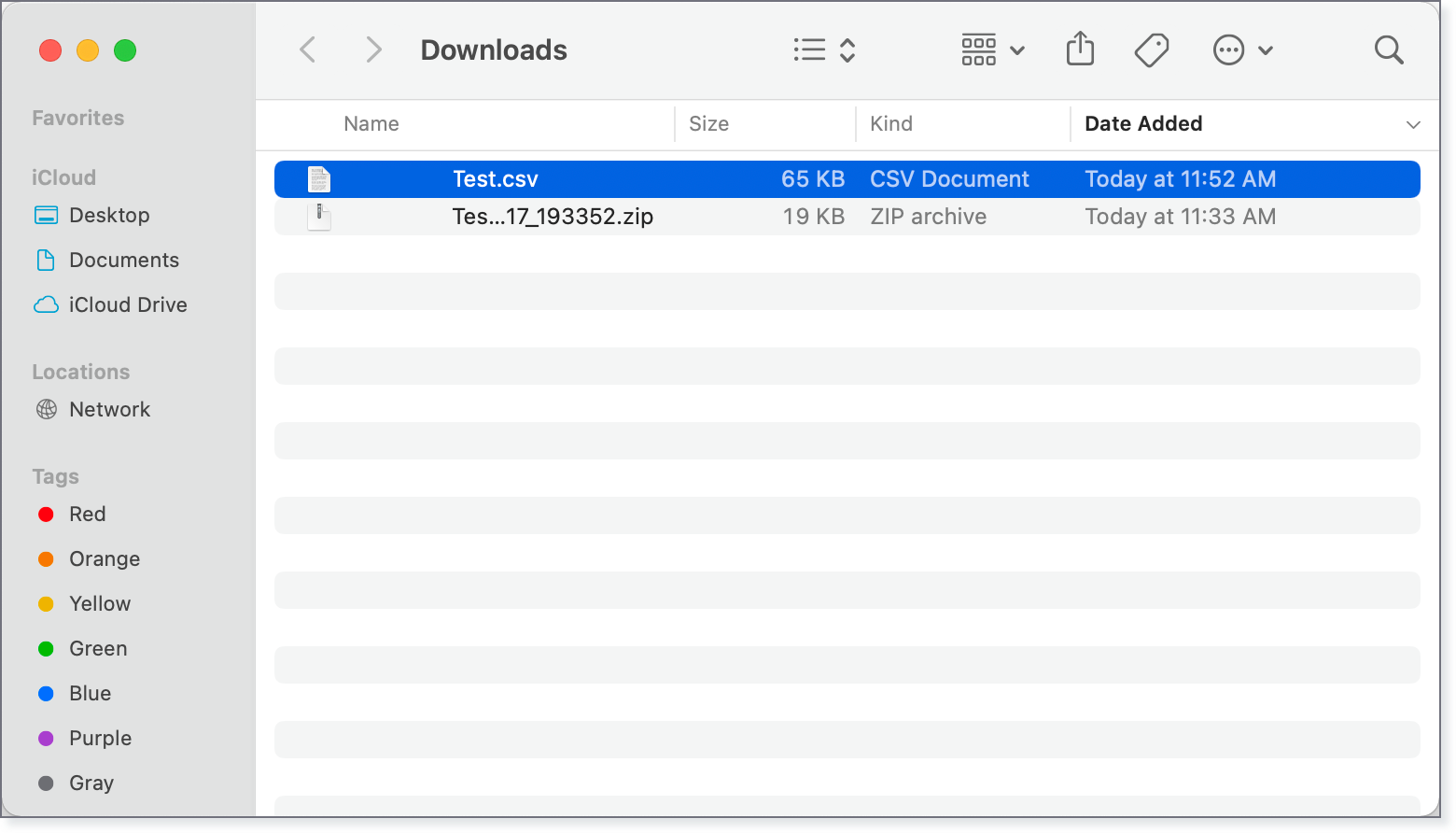Click the Edit Tags icon
This screenshot has width=1456, height=833.
coord(1152,49)
